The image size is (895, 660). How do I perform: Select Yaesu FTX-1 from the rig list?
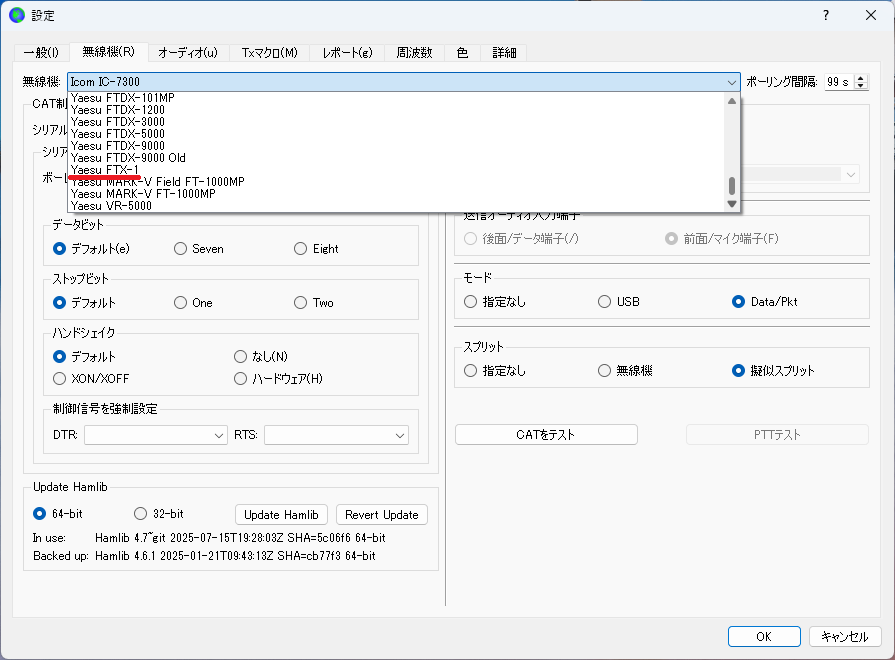(x=396, y=170)
